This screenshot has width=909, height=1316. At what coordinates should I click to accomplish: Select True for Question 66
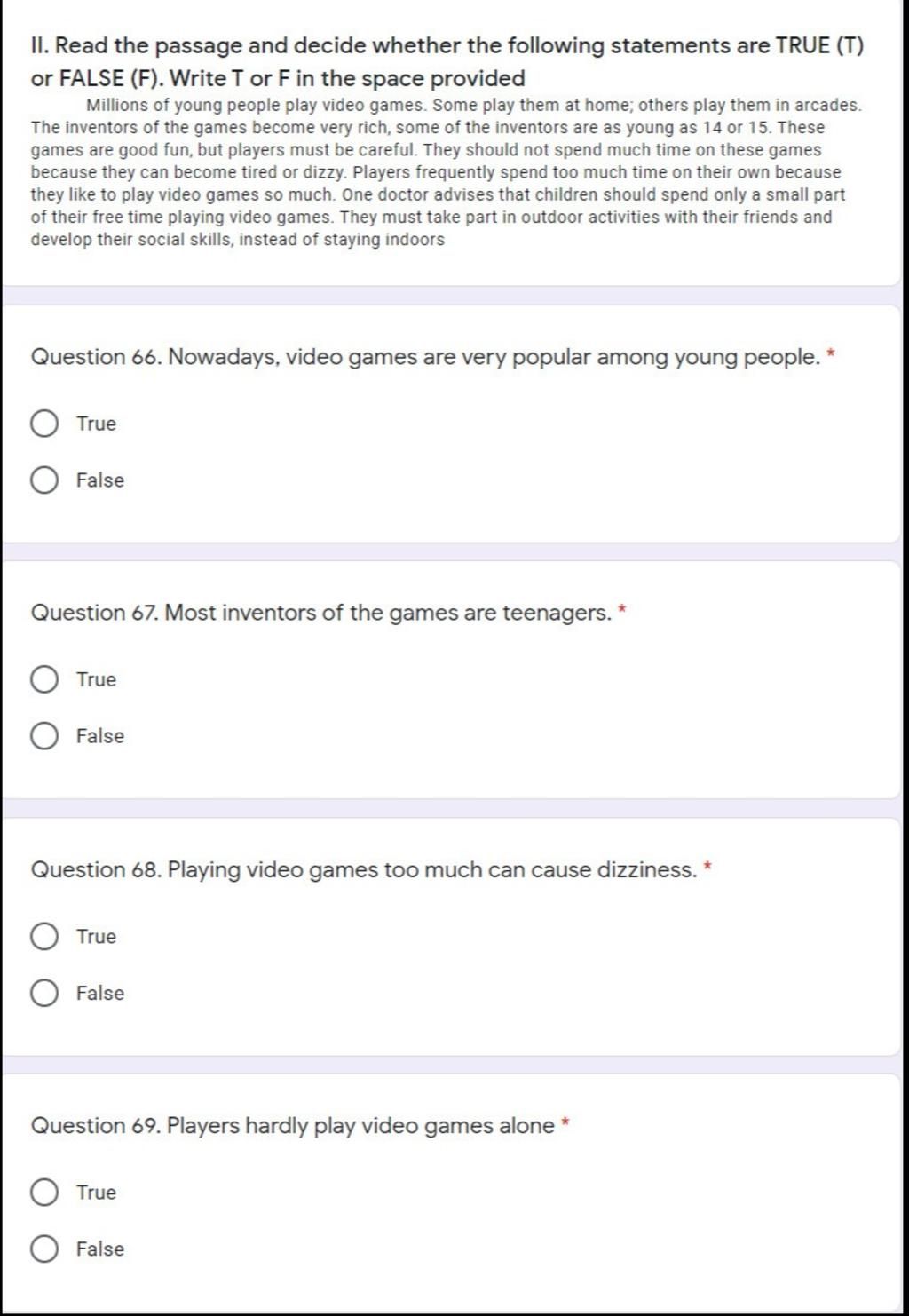pyautogui.click(x=44, y=424)
